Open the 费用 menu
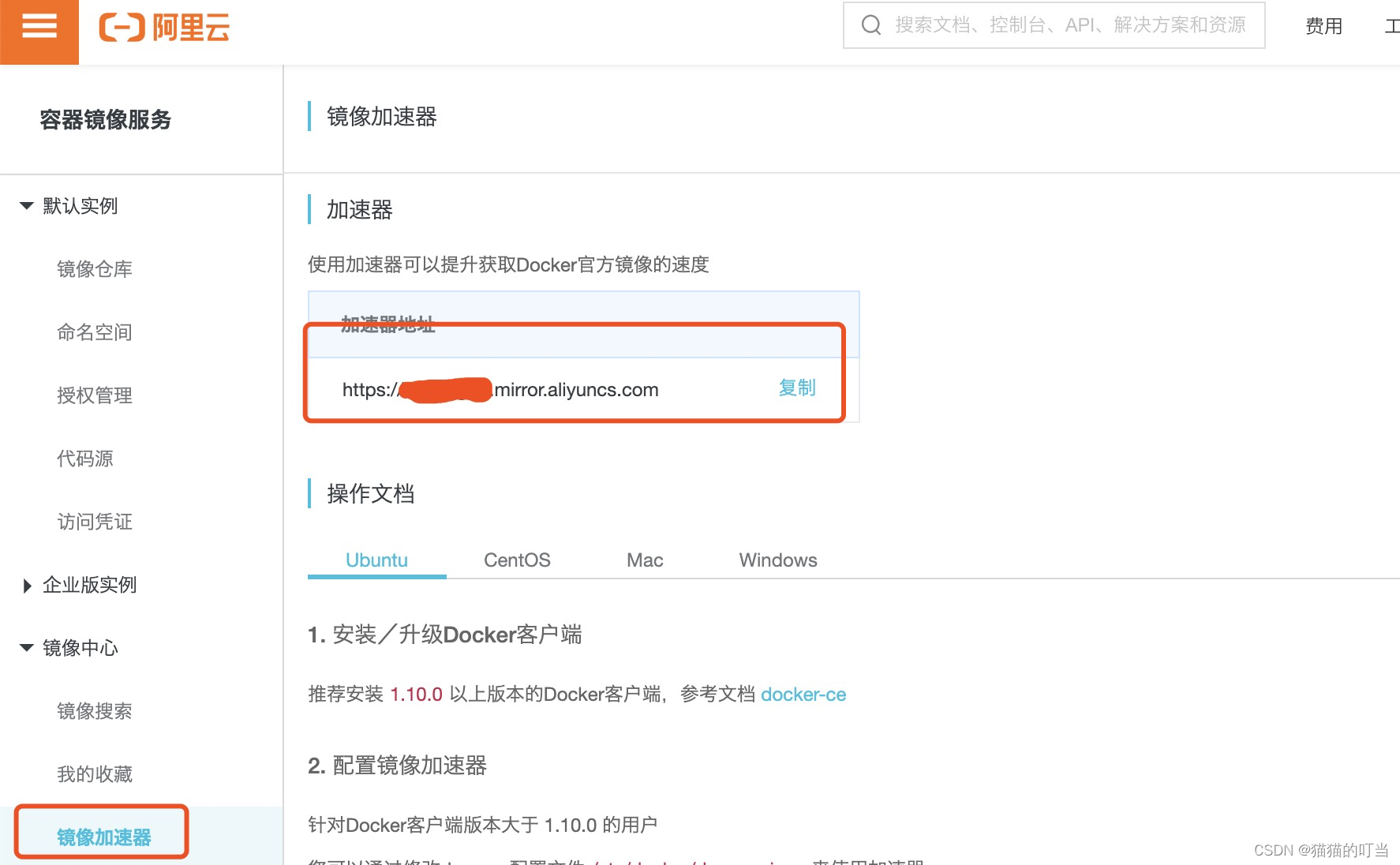 click(x=1324, y=25)
